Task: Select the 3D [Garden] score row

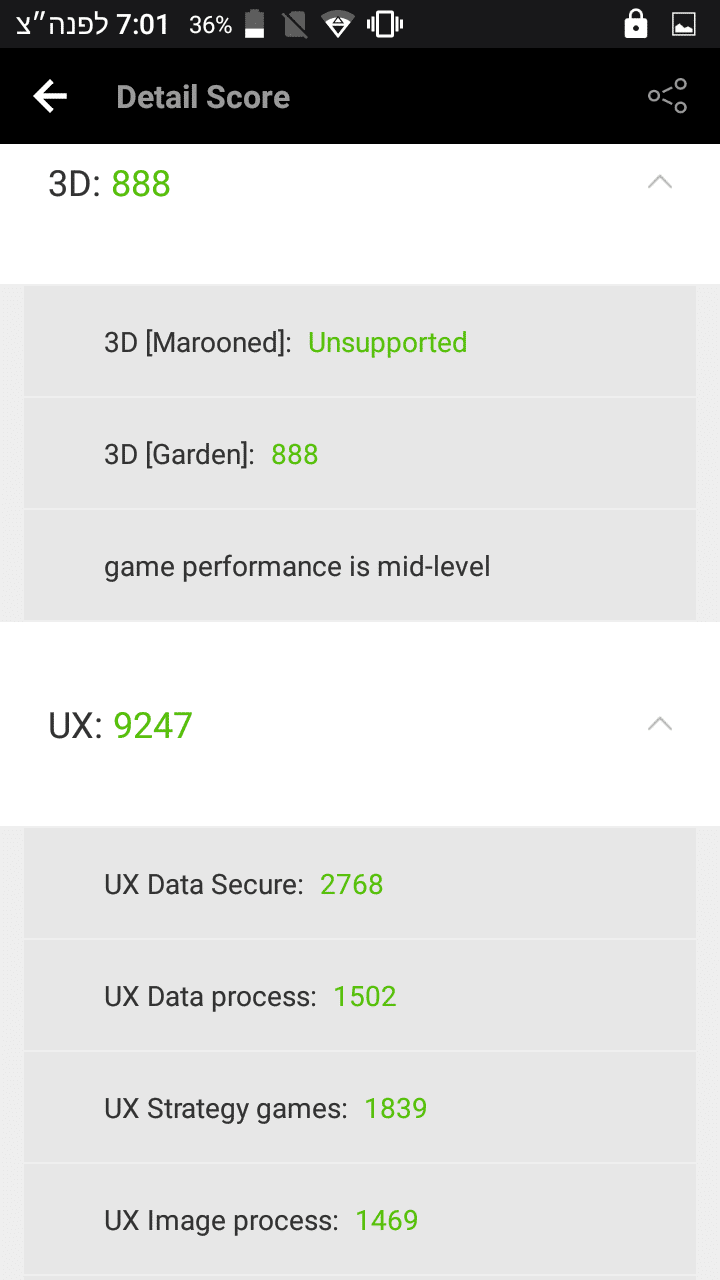Action: [x=360, y=454]
